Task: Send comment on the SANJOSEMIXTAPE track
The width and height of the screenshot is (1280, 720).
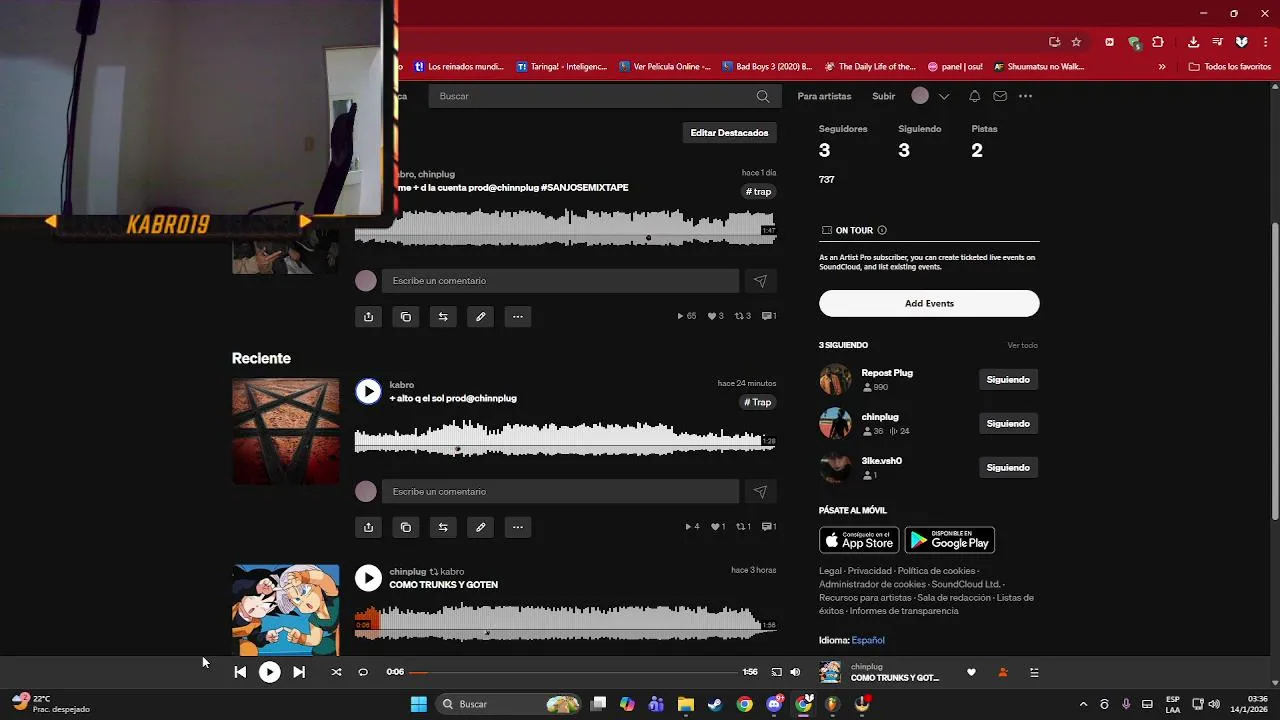Action: click(x=760, y=281)
